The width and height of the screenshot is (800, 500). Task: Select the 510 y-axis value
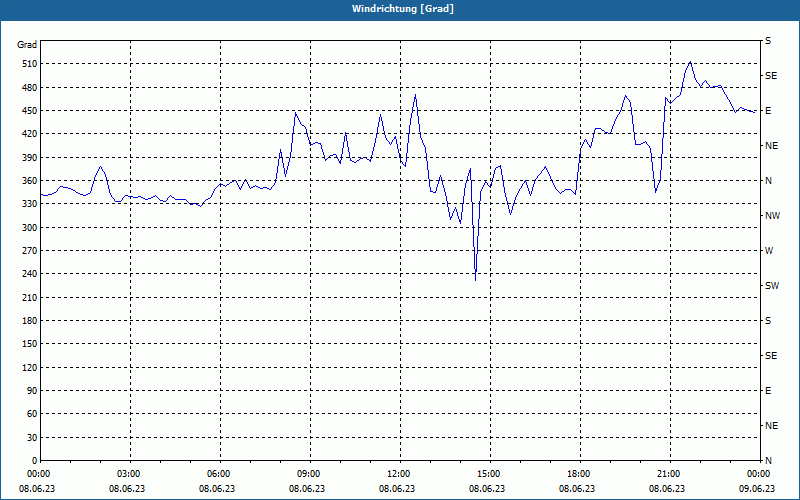pos(29,64)
